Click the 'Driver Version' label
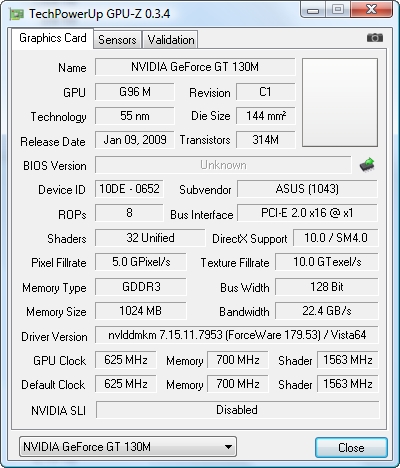The width and height of the screenshot is (400, 468). click(x=54, y=337)
